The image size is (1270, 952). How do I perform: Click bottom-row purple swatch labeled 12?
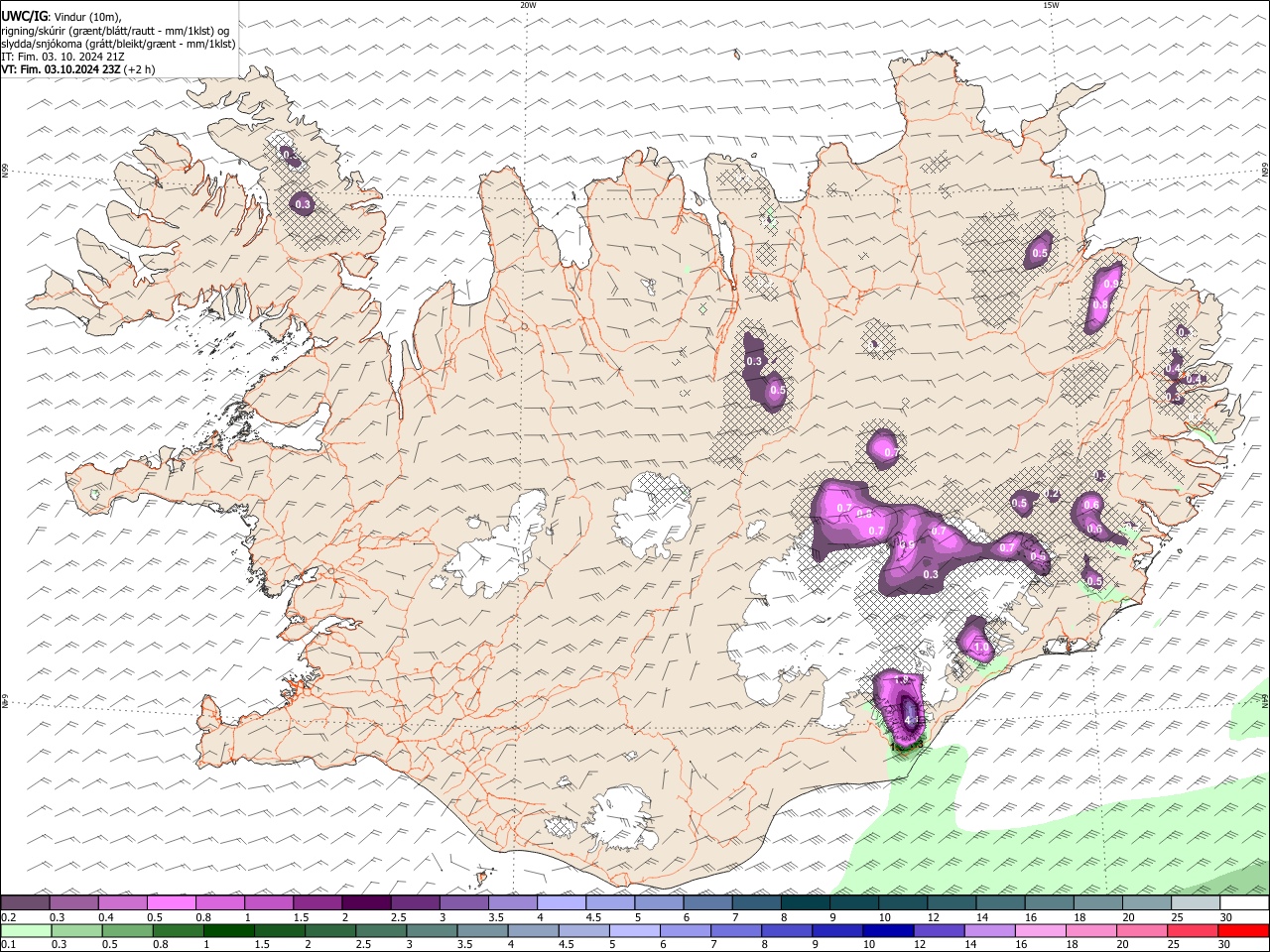939,930
